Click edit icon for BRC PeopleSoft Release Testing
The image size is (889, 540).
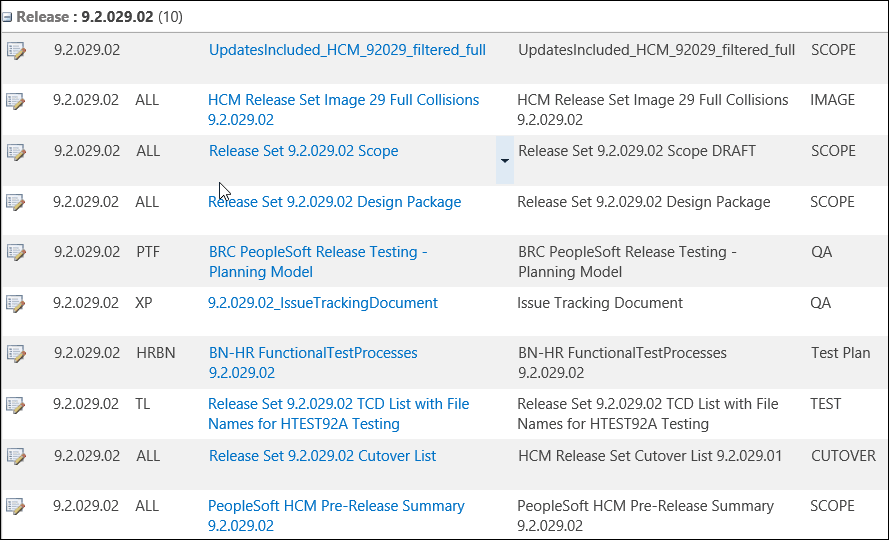(x=16, y=253)
